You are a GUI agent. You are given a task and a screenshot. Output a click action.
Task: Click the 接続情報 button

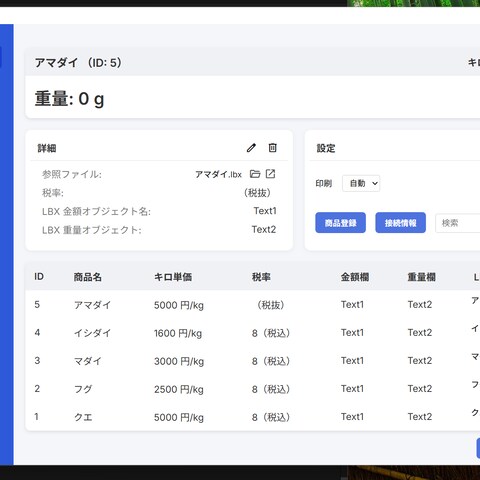pyautogui.click(x=400, y=223)
